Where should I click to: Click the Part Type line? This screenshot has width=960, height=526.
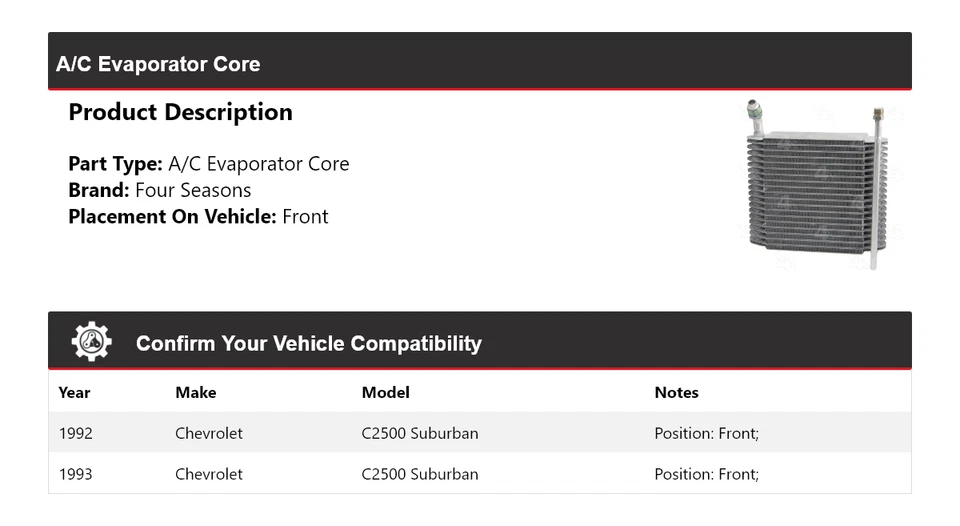pos(208,164)
